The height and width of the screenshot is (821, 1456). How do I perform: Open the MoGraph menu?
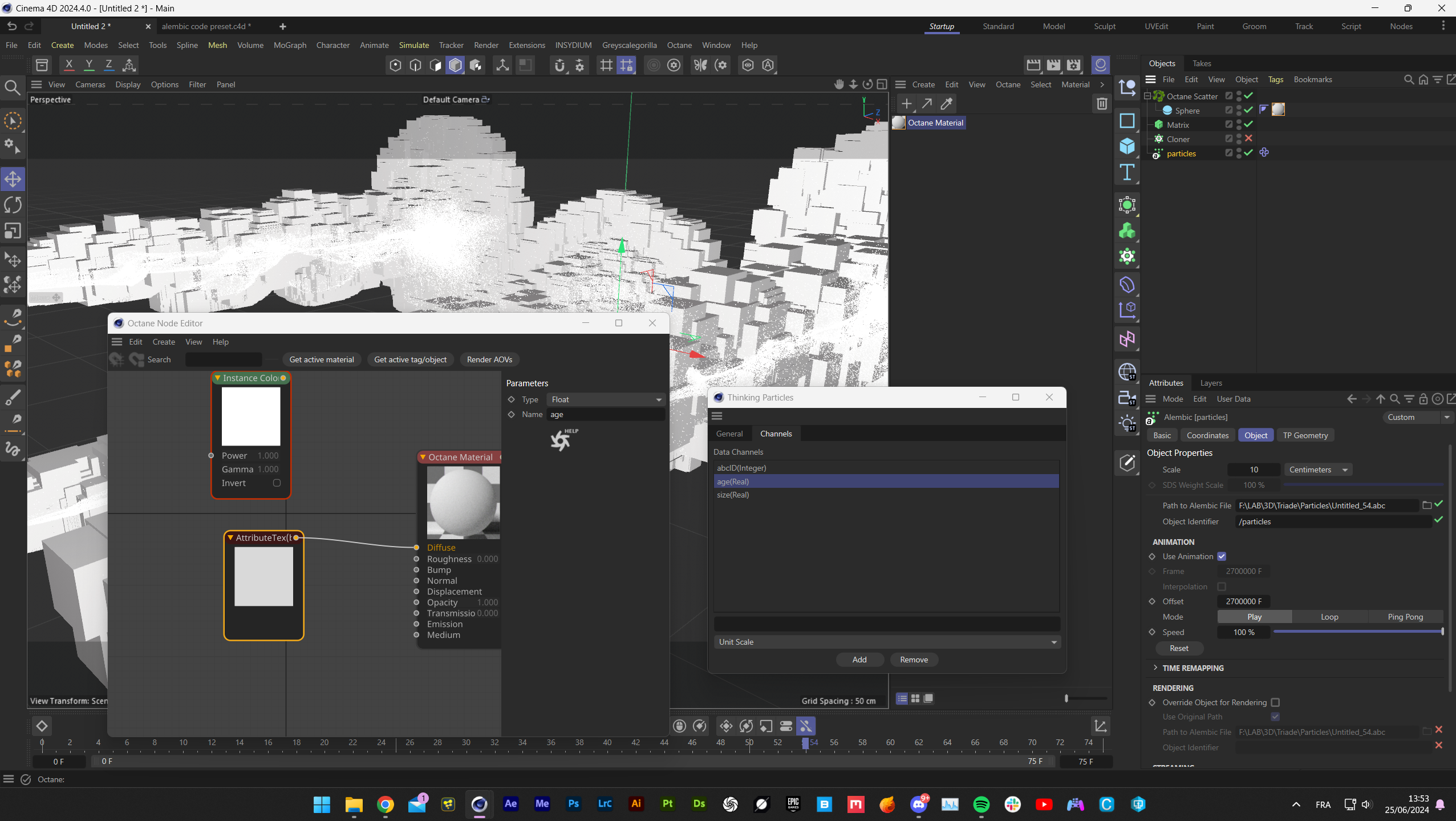click(290, 45)
